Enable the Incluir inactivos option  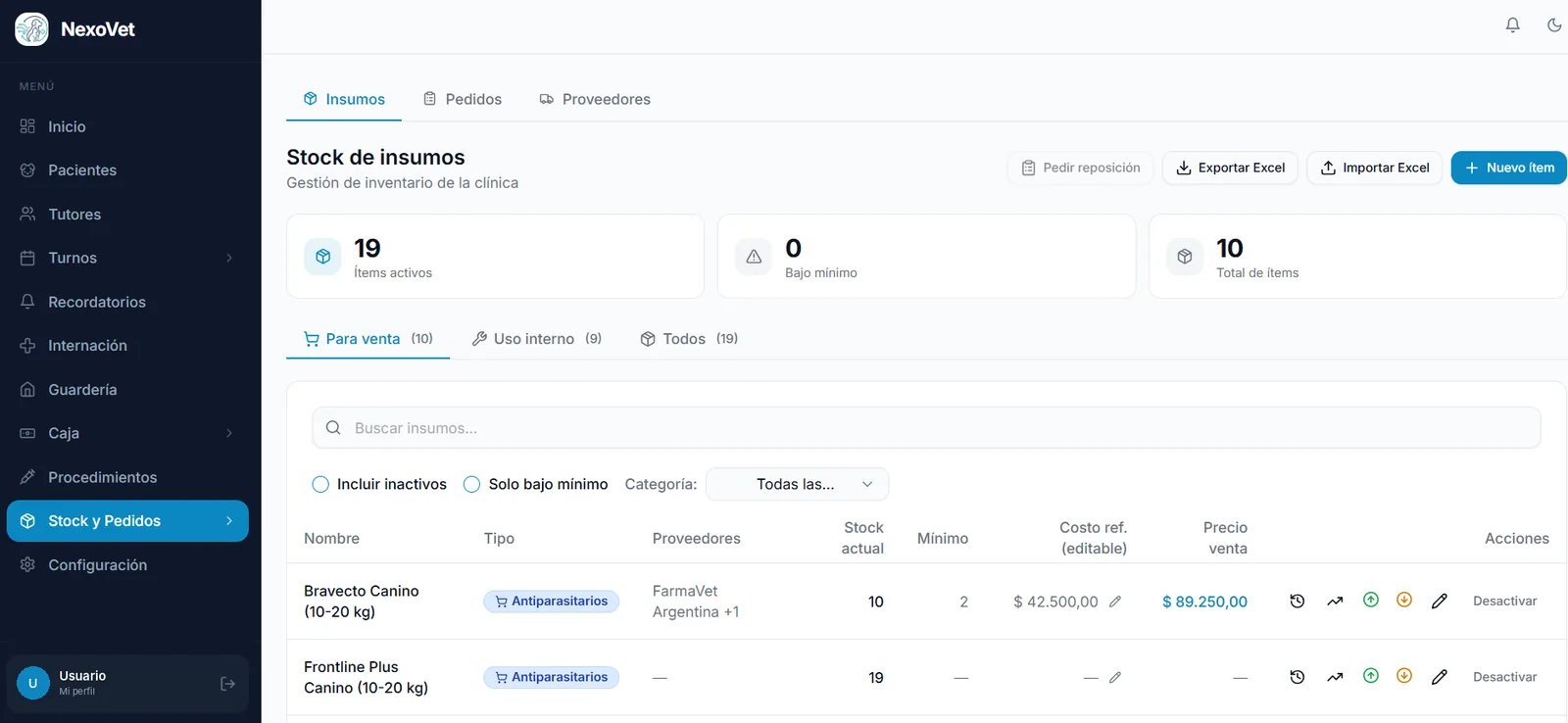click(320, 484)
